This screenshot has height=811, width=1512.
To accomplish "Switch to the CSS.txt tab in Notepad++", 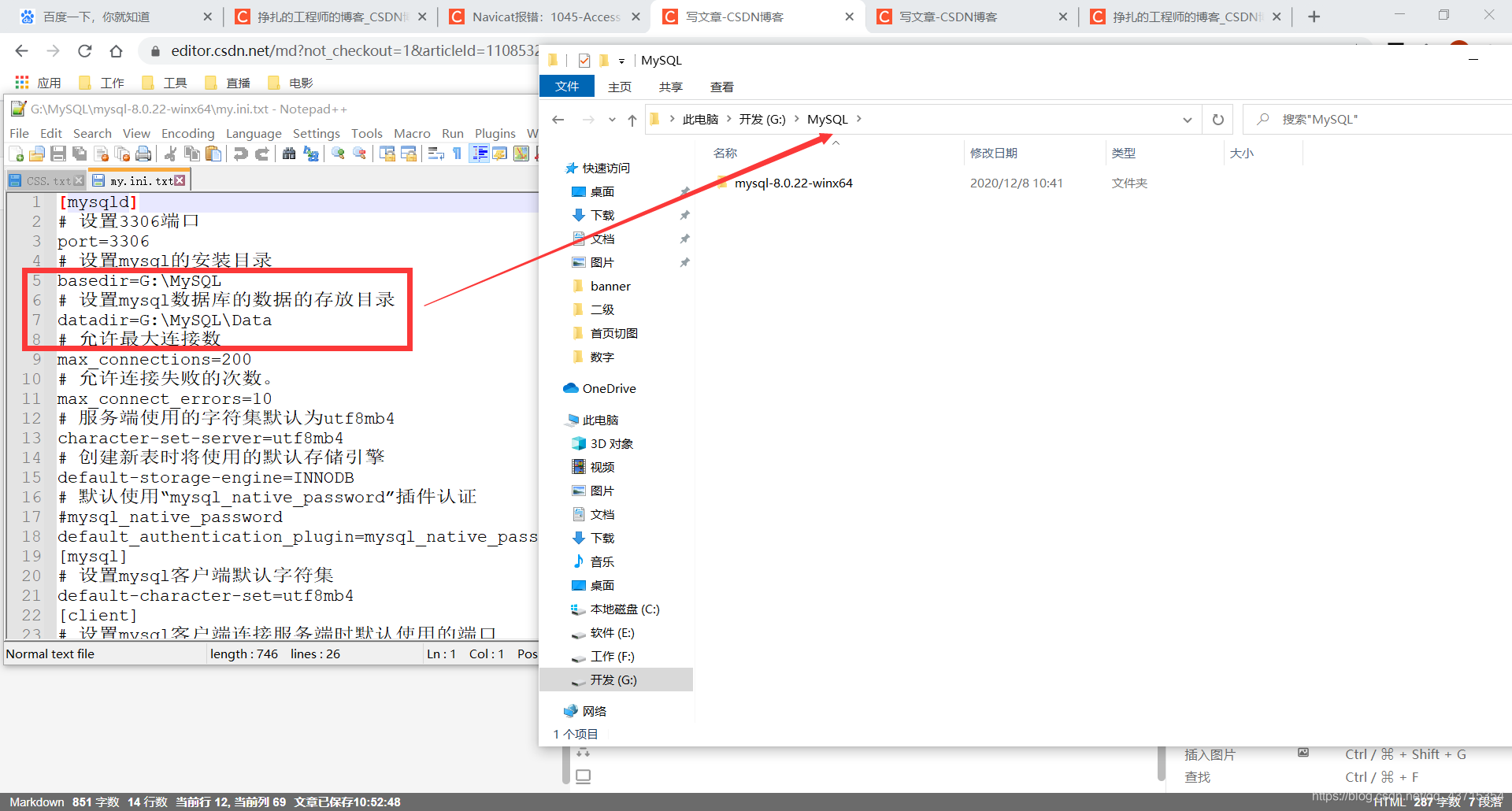I will 47,181.
